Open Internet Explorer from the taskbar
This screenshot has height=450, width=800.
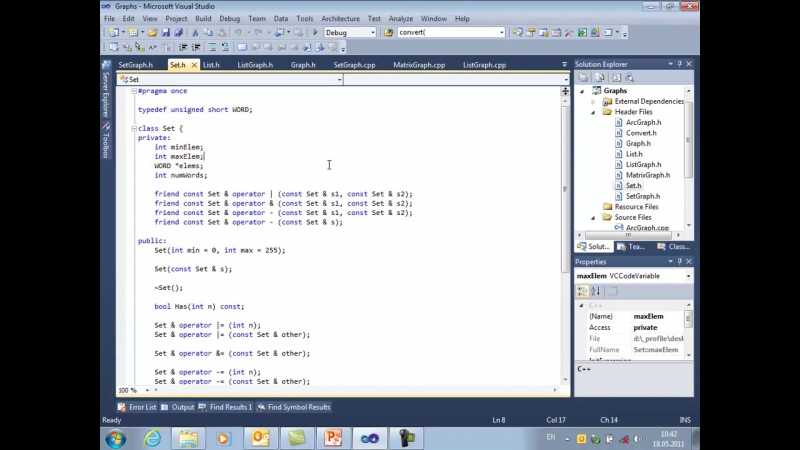(152, 438)
